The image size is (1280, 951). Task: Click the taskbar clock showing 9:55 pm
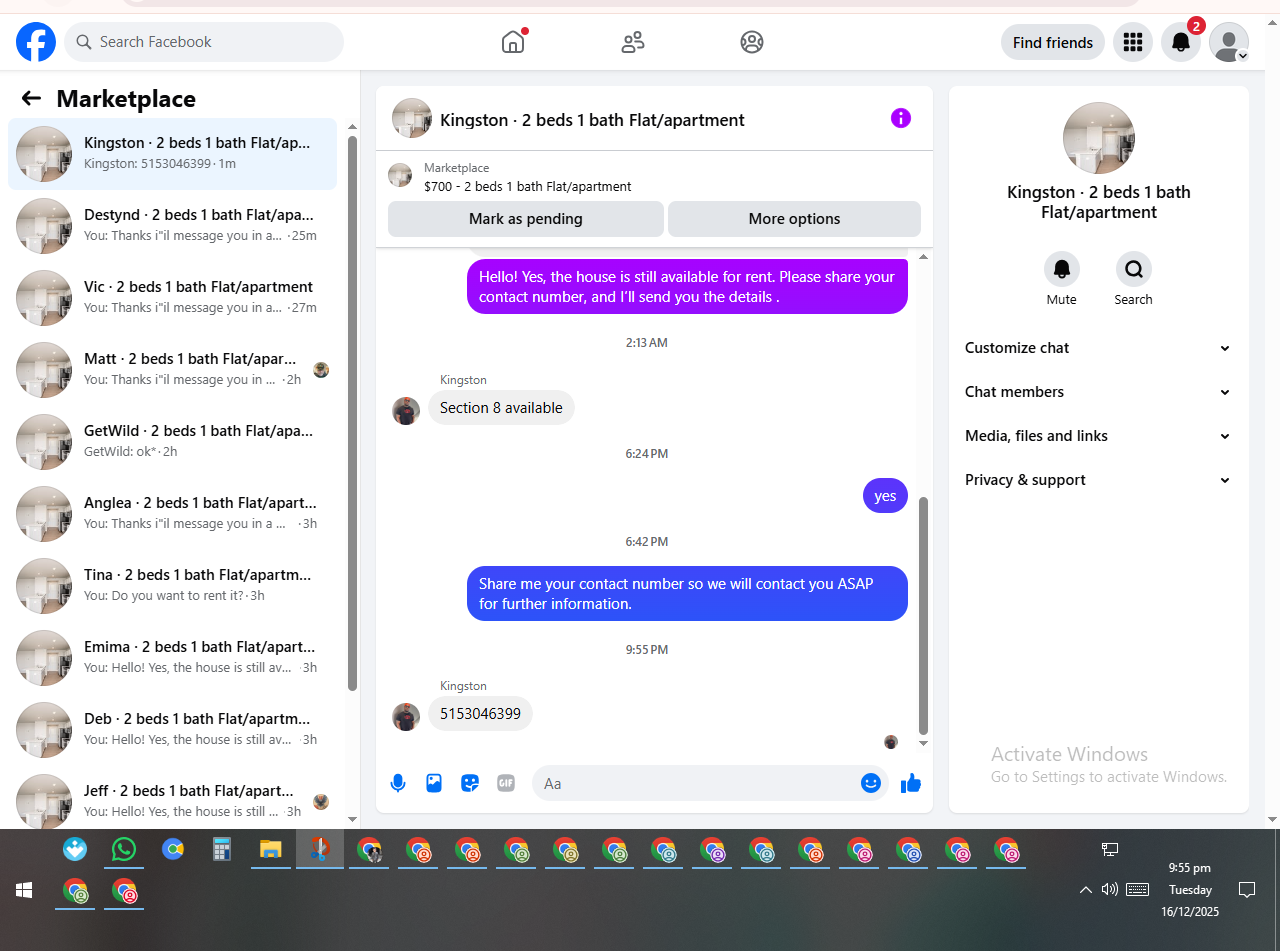(x=1190, y=890)
